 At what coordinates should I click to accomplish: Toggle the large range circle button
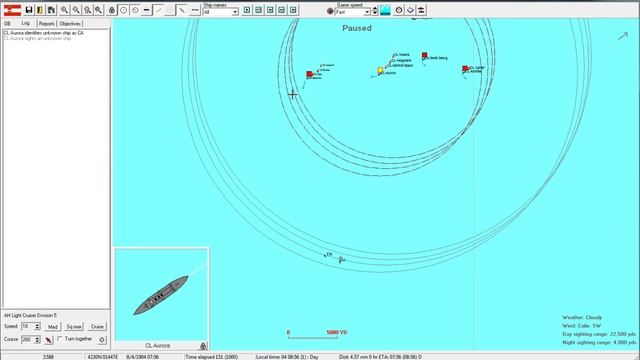124,10
